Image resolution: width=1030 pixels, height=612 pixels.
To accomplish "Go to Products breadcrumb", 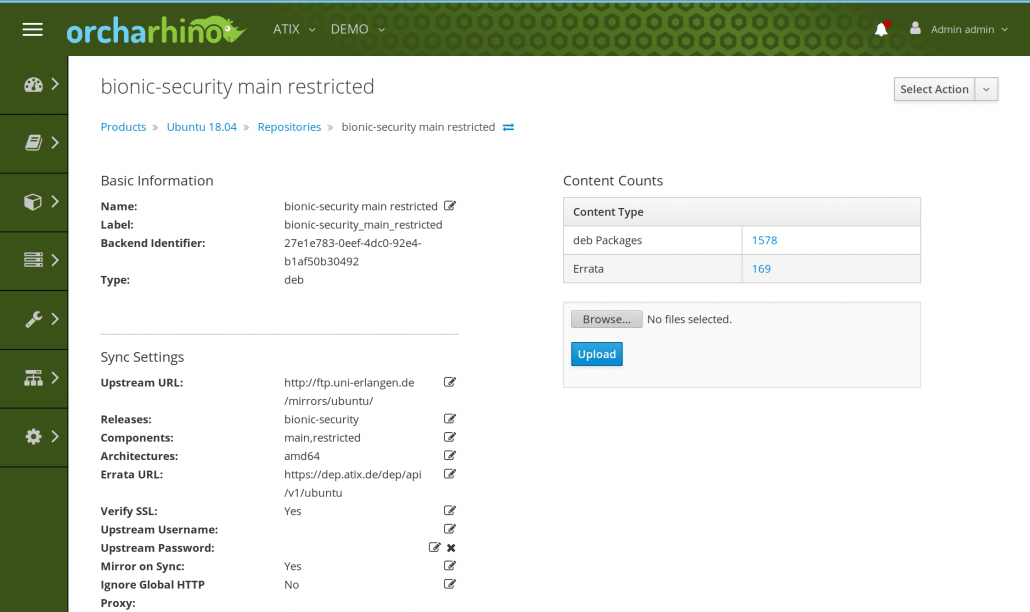I will click(123, 127).
